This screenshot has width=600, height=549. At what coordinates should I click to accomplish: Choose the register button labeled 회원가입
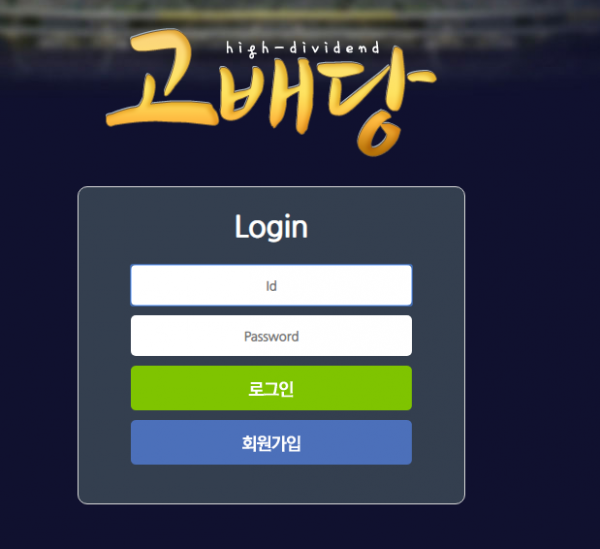(271, 443)
